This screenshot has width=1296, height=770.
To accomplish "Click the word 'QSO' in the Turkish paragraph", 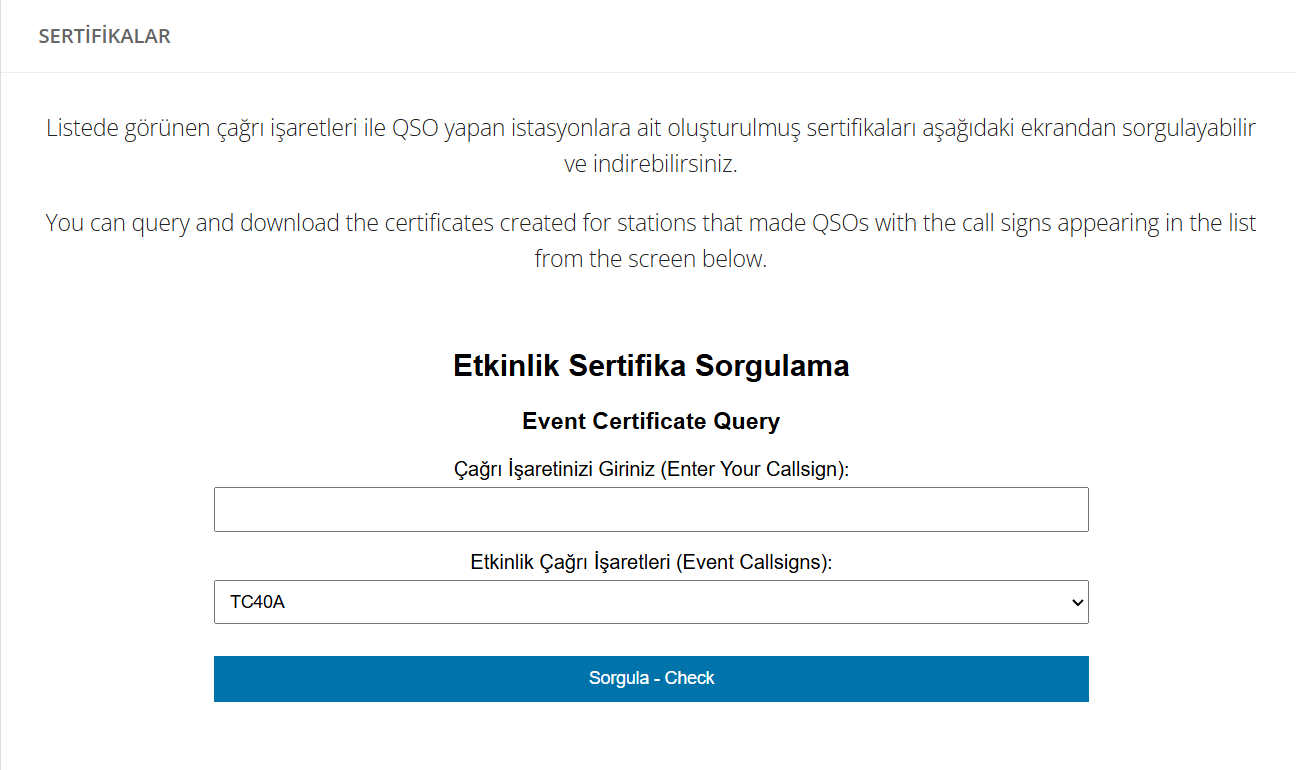I will pos(416,129).
